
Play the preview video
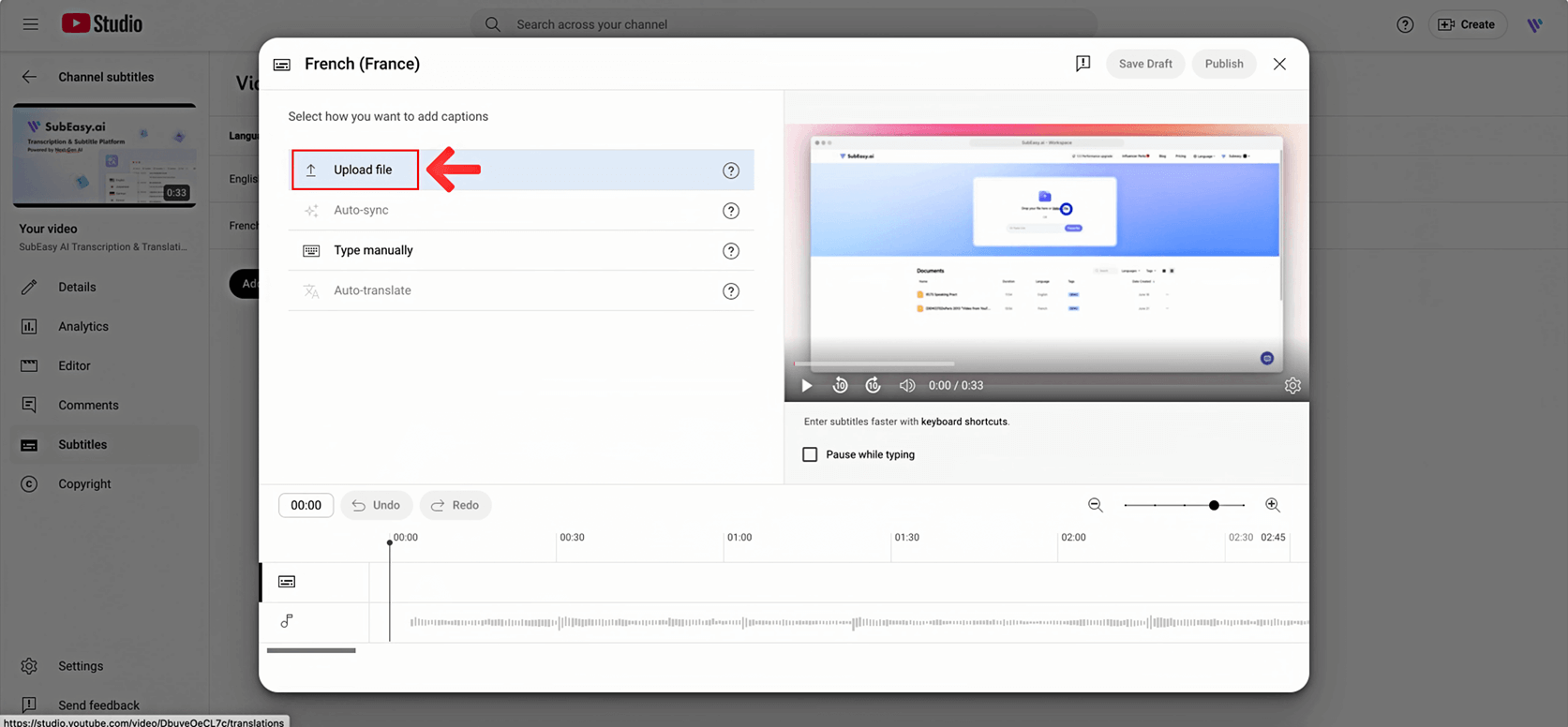pyautogui.click(x=806, y=385)
